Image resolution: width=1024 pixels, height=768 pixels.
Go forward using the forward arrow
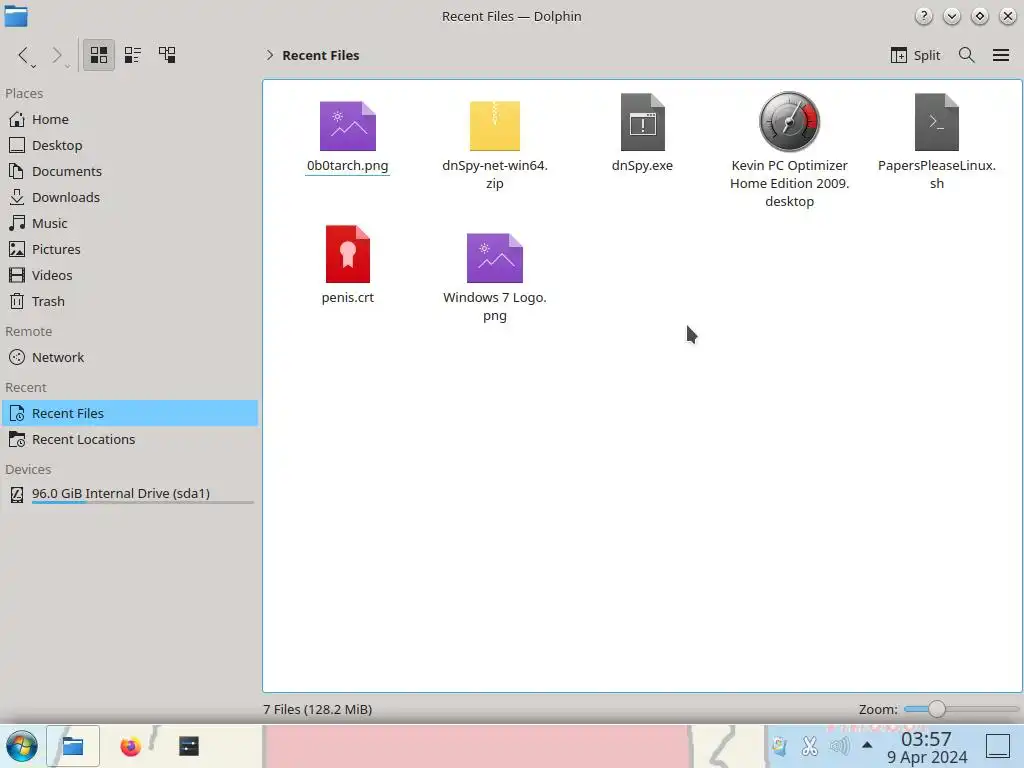pos(57,56)
